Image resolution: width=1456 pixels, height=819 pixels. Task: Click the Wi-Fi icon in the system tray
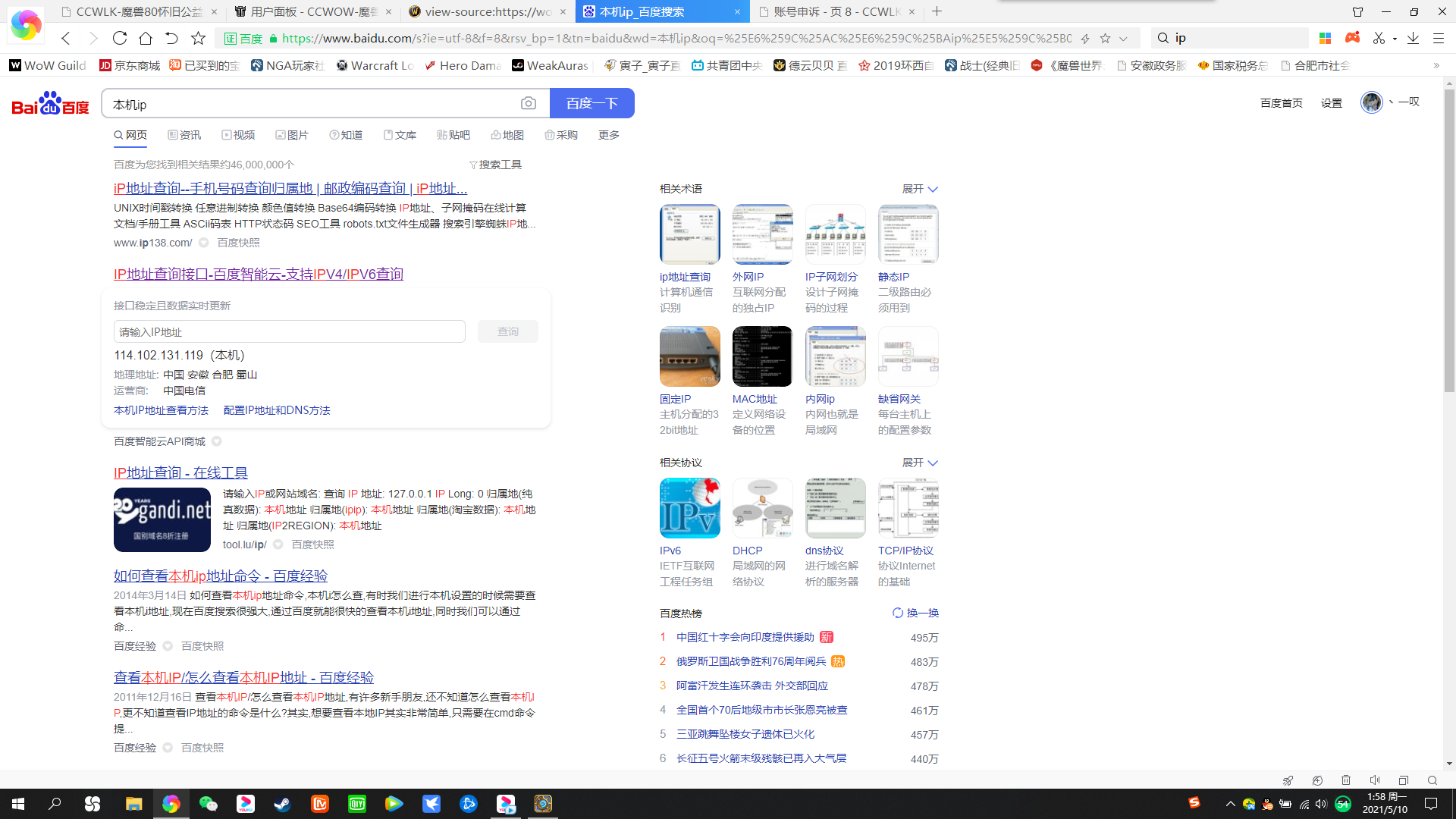click(x=1305, y=805)
